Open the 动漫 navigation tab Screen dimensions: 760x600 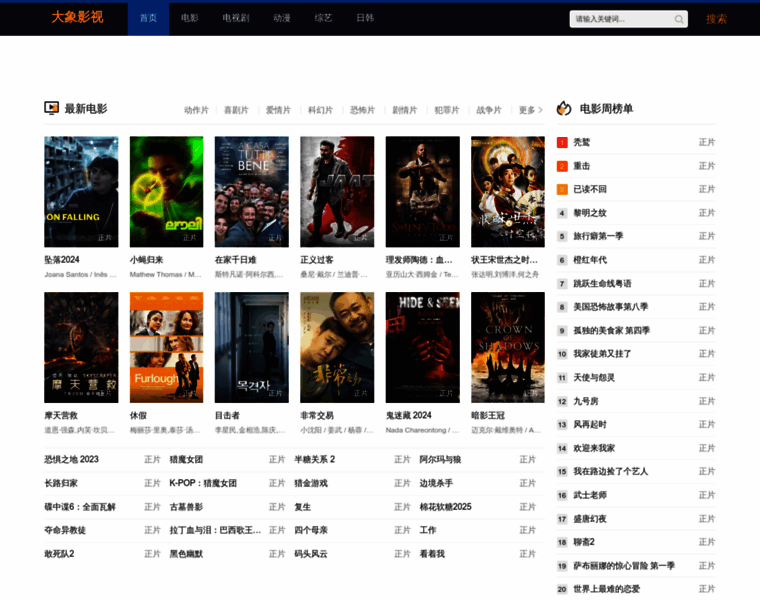[282, 18]
